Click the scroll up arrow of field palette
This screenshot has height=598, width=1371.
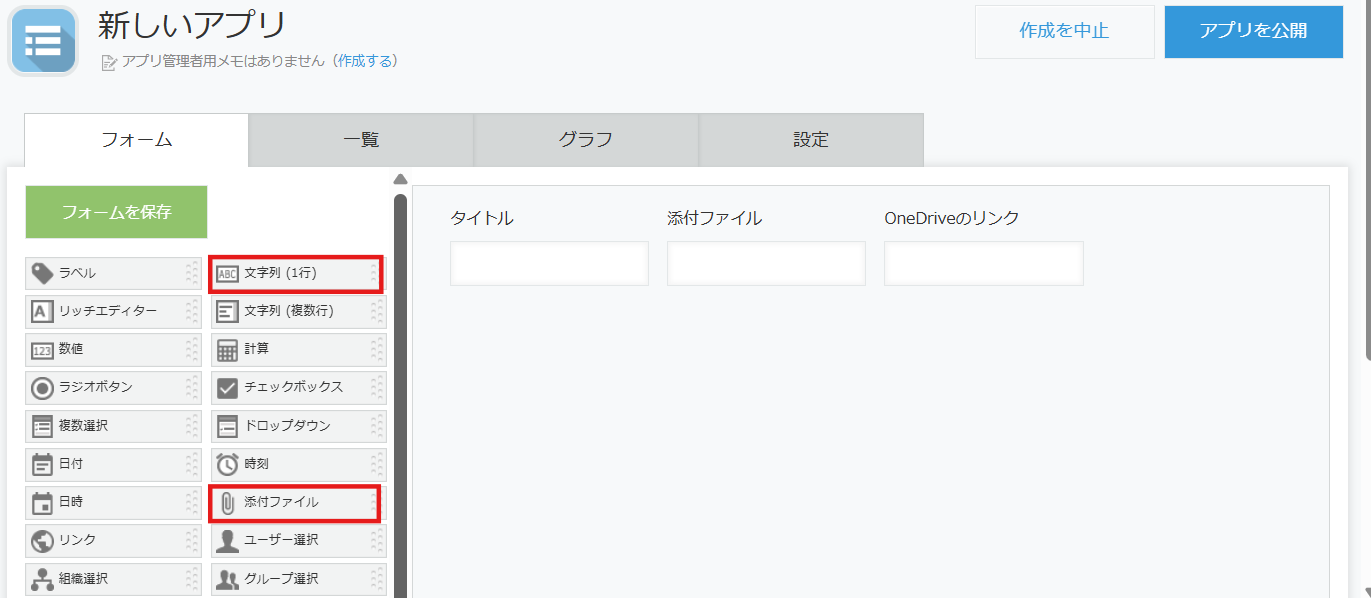(x=400, y=180)
